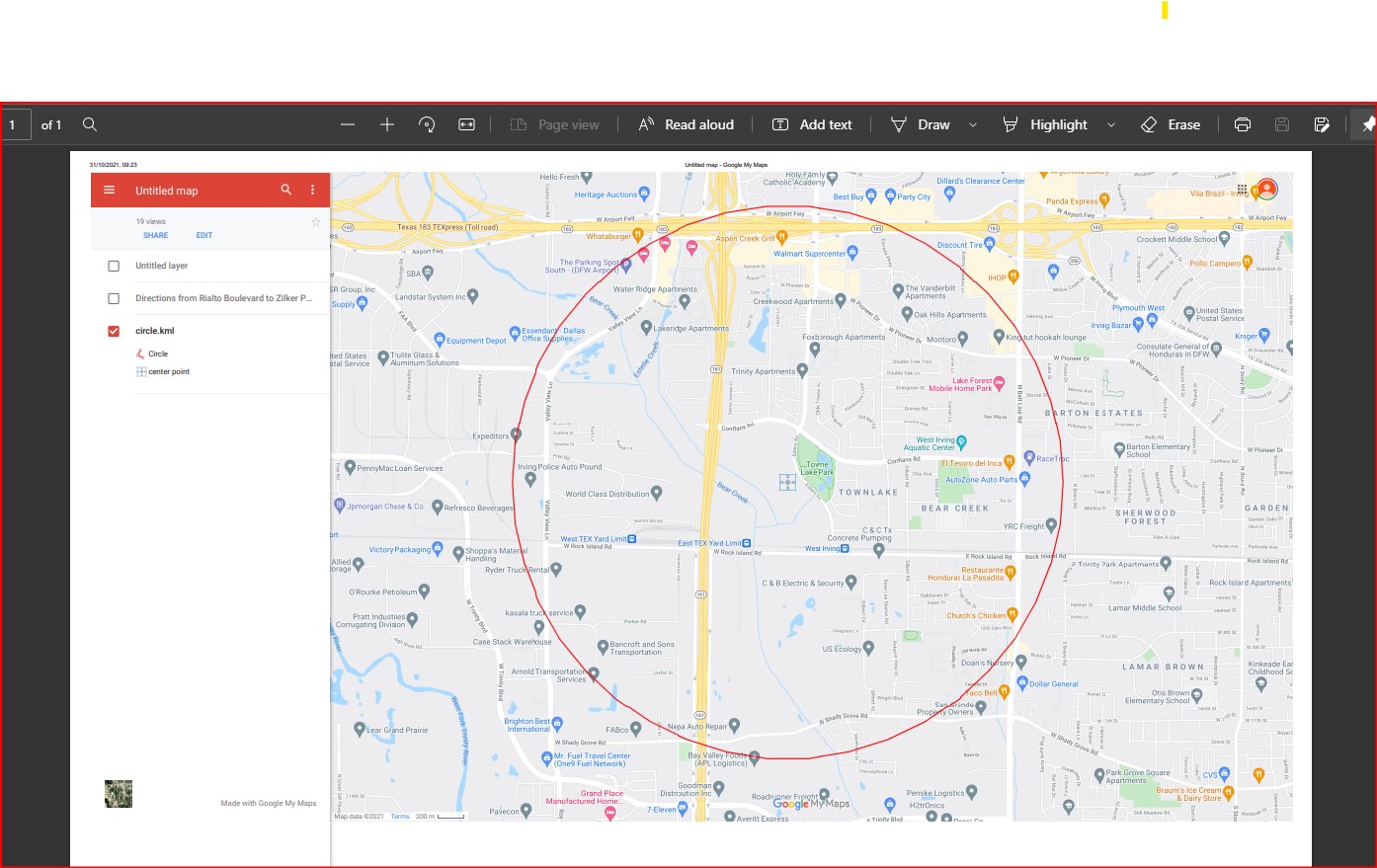
Task: Click the Lakeridge Apartments pin
Action: pos(646,327)
